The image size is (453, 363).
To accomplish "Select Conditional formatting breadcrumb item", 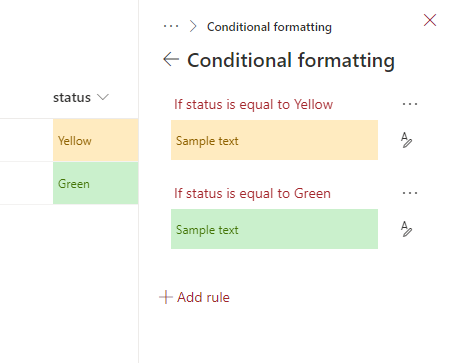I will coord(269,27).
